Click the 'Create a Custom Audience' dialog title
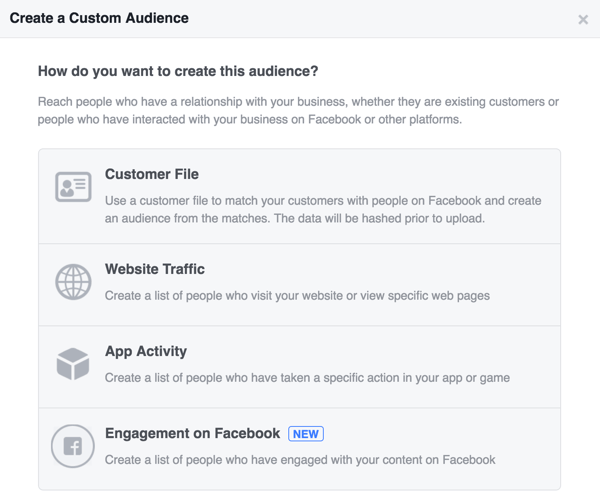 click(x=99, y=18)
